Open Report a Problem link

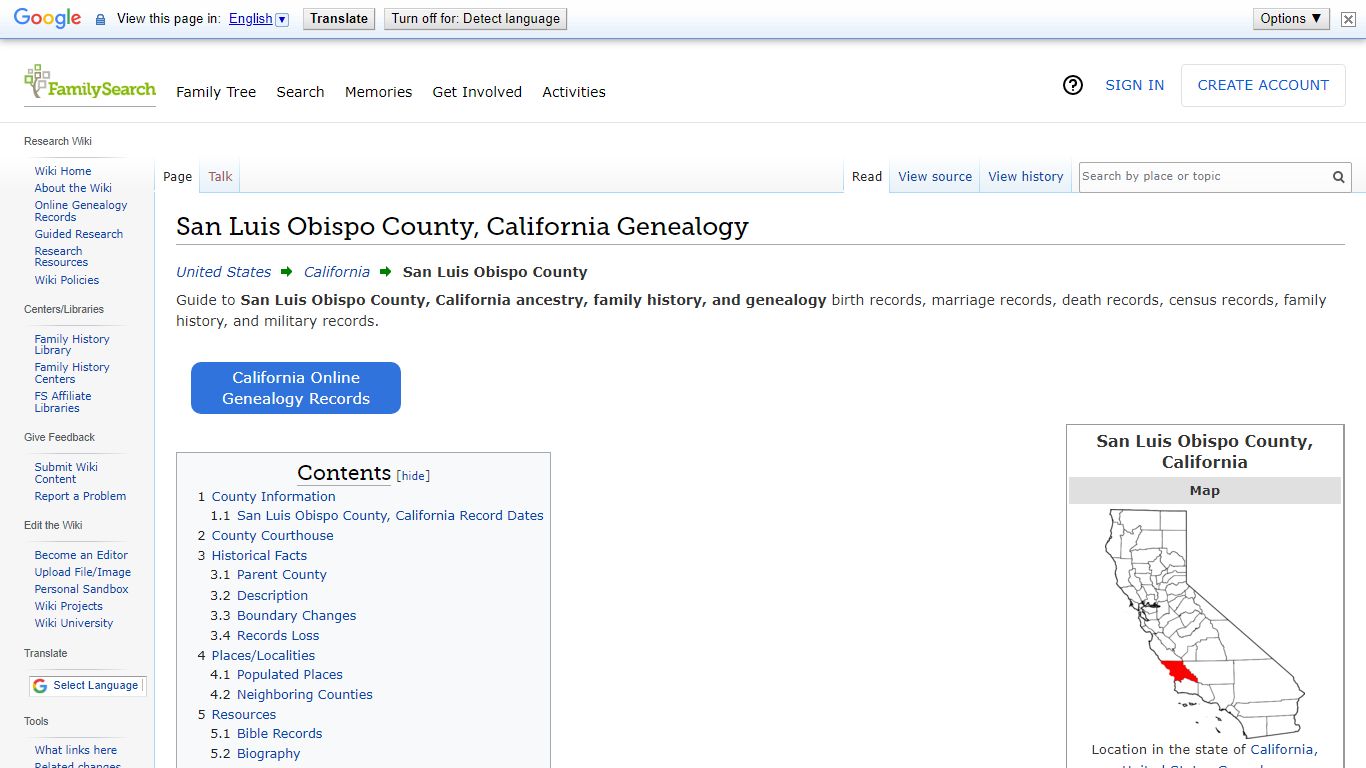(x=80, y=496)
